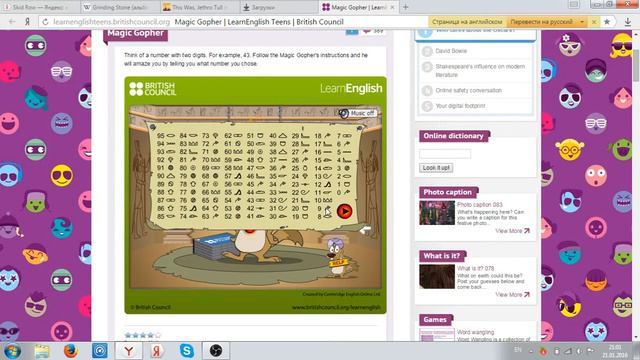The width and height of the screenshot is (640, 360).
Task: Click View More under Photo caption
Action: click(x=512, y=231)
